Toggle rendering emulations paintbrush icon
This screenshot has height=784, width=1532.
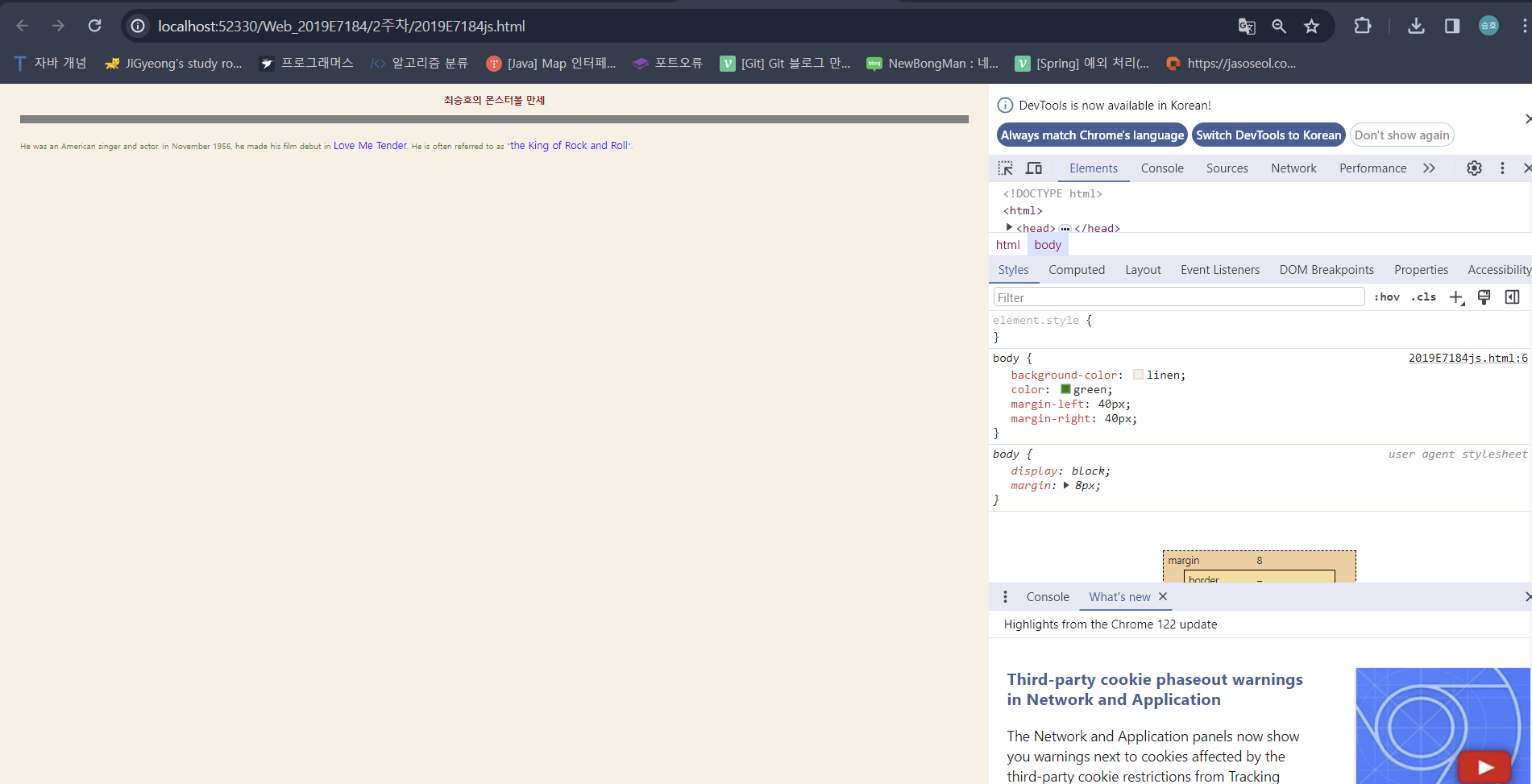[x=1484, y=297]
